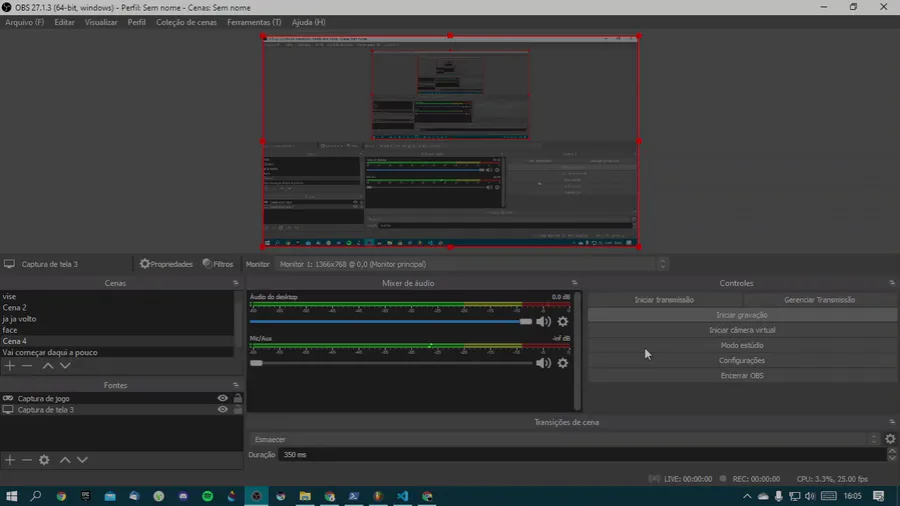Remove selected source in Fontes
Image resolution: width=900 pixels, height=506 pixels.
(x=27, y=460)
